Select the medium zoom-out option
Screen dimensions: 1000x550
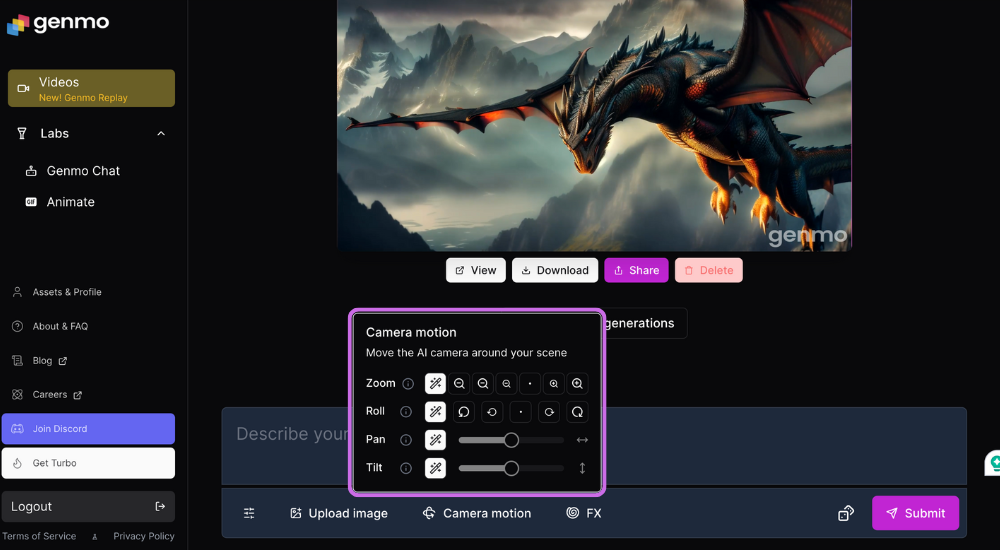(x=483, y=383)
